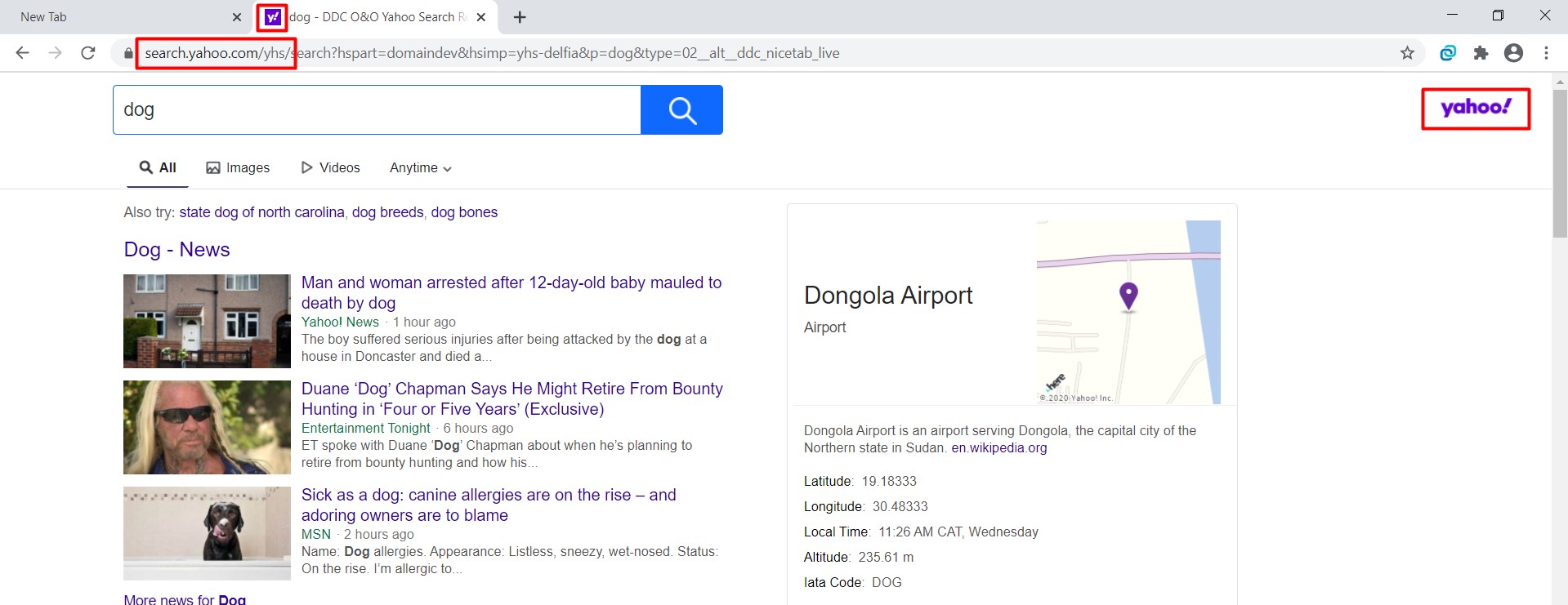Click the 'Yahoo! News' source label
Screen dimensions: 1568x605
point(340,322)
